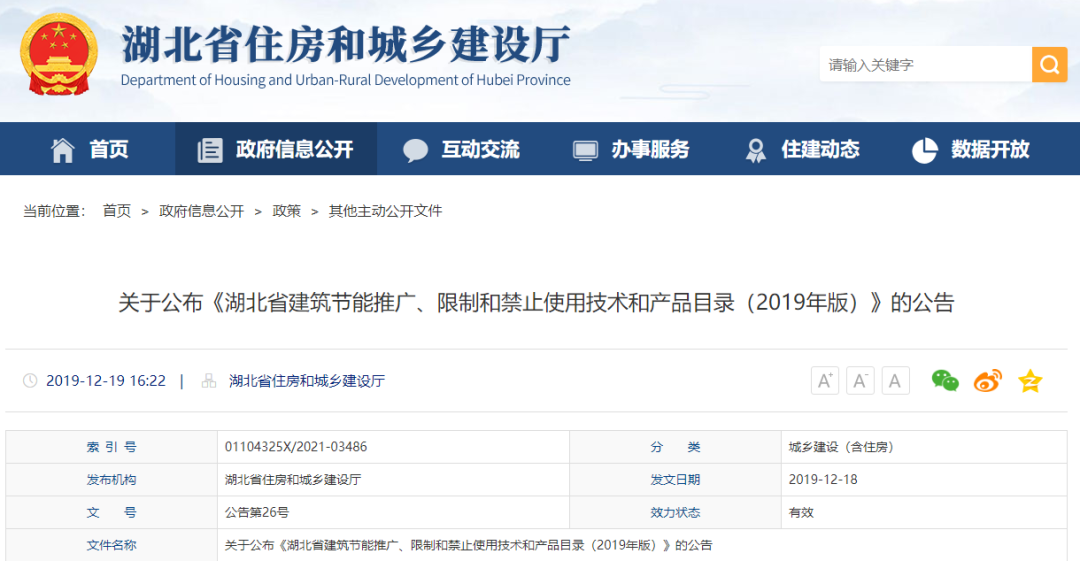The image size is (1080, 561).
Task: Open the 首页 home navigation tab
Action: coord(90,150)
